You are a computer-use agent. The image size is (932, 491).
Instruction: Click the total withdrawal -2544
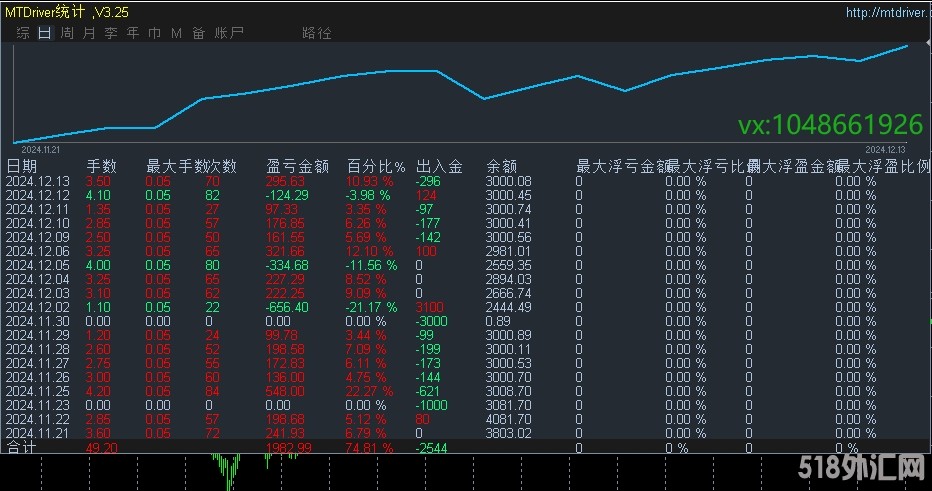click(x=432, y=448)
